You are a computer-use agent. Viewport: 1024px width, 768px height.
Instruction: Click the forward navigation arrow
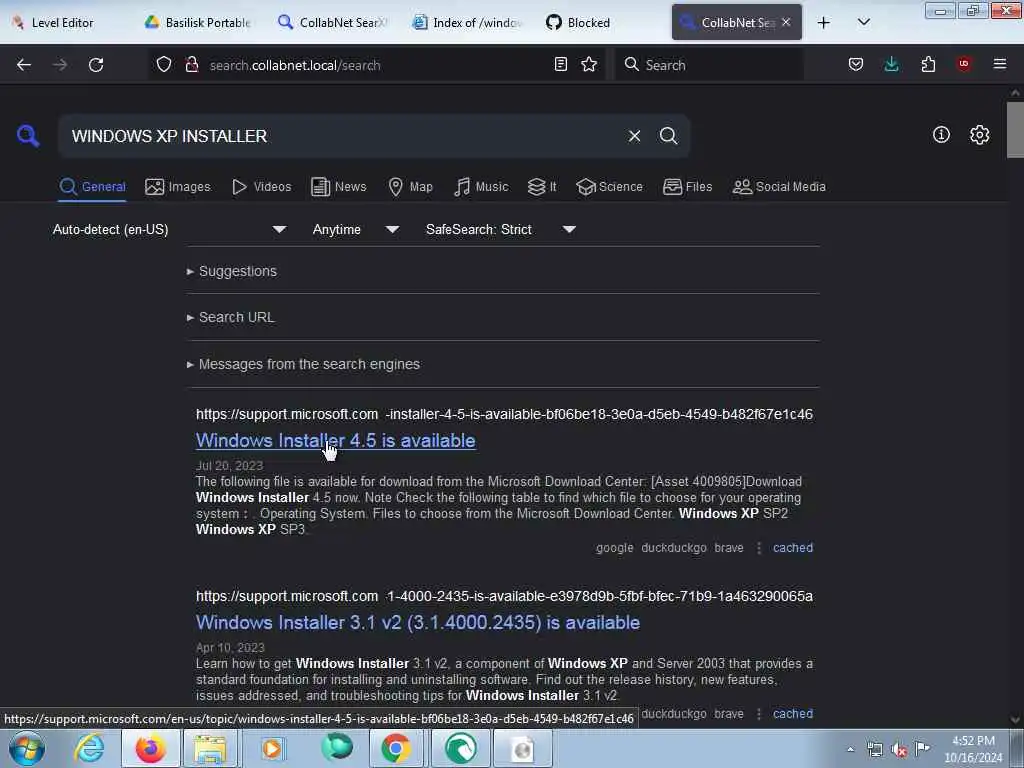click(60, 65)
